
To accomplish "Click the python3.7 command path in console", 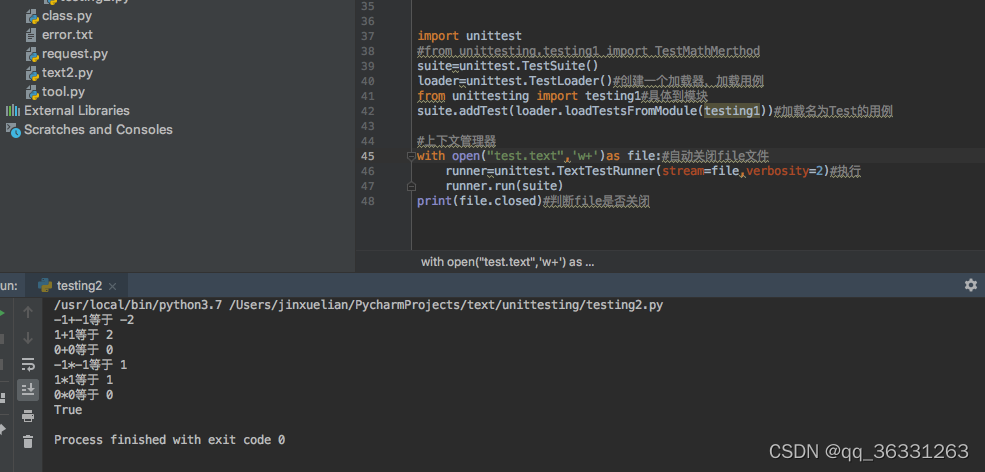I will 358,305.
